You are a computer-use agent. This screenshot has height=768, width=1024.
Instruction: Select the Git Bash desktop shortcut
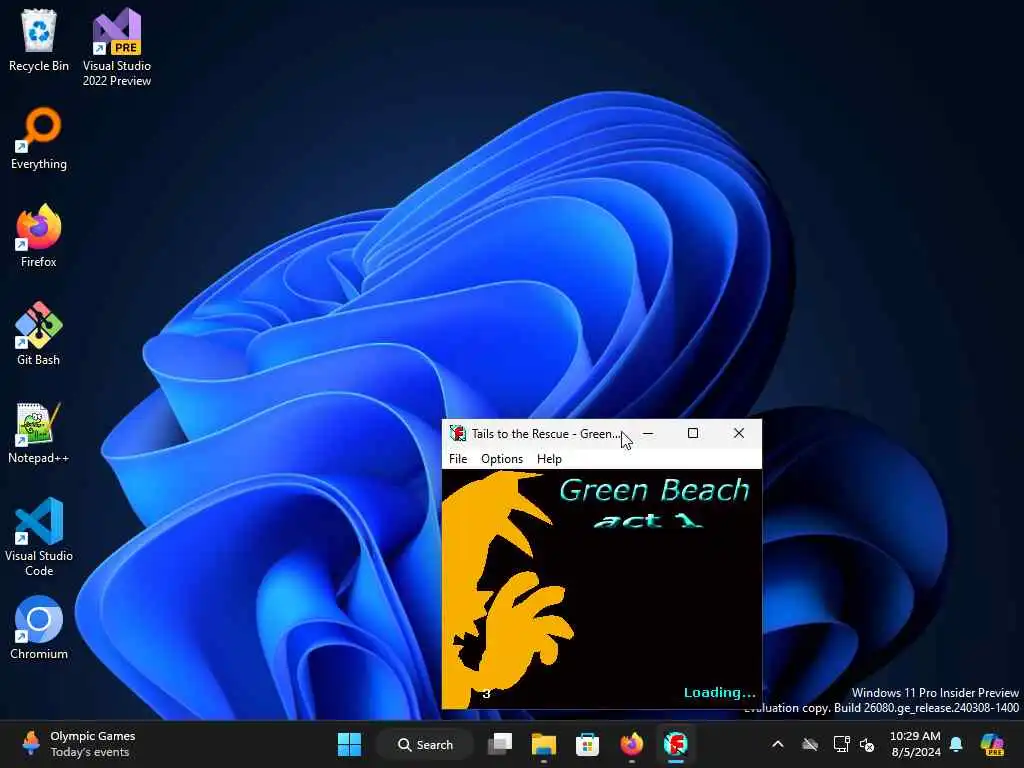tap(39, 334)
